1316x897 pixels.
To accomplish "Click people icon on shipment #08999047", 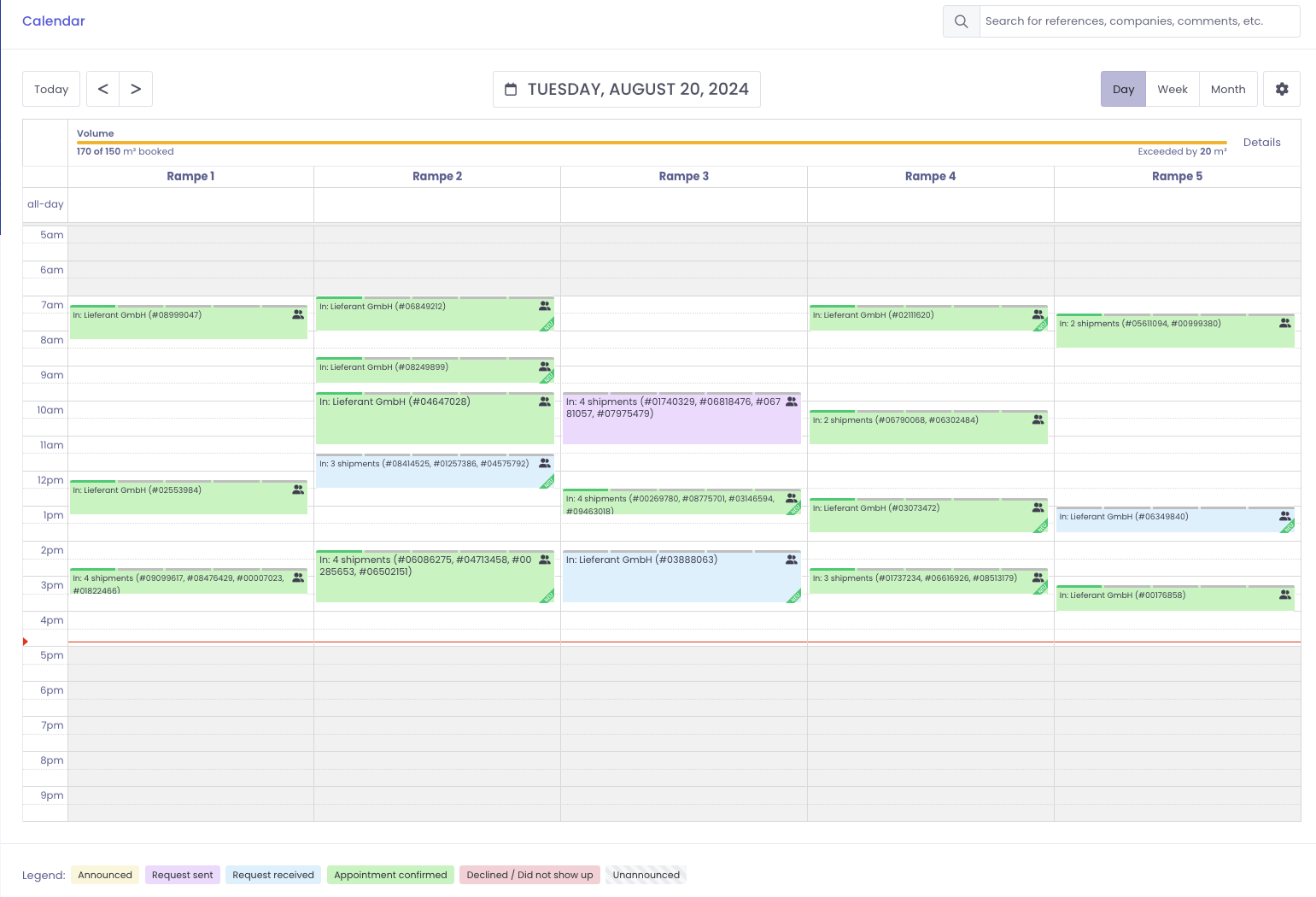I will pos(298,314).
